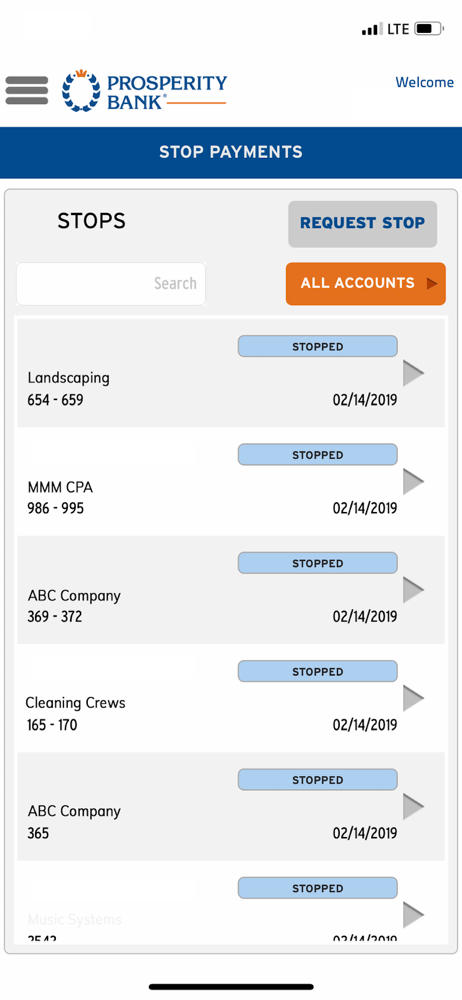The image size is (462, 1000).
Task: Click the Stopped badge for Cleaning Crews
Action: [318, 672]
